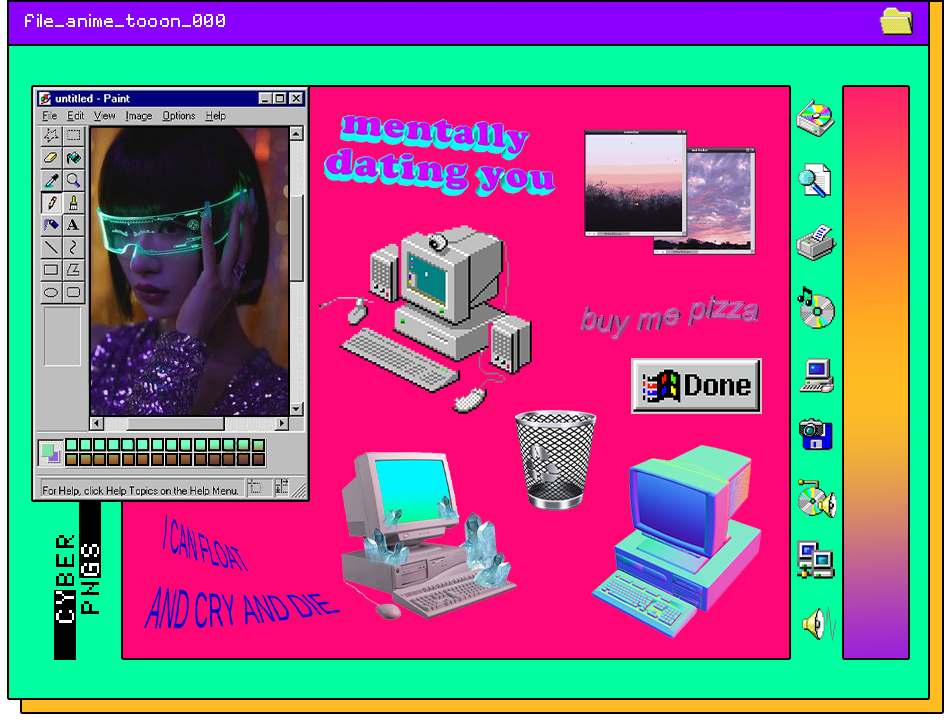Click the "I CAN FLOAT" text
The image size is (950, 723).
(x=205, y=544)
